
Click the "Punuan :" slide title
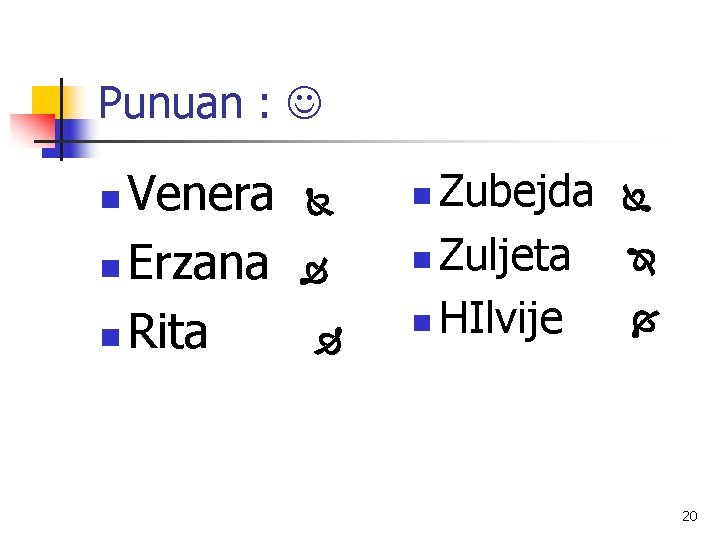tap(186, 103)
